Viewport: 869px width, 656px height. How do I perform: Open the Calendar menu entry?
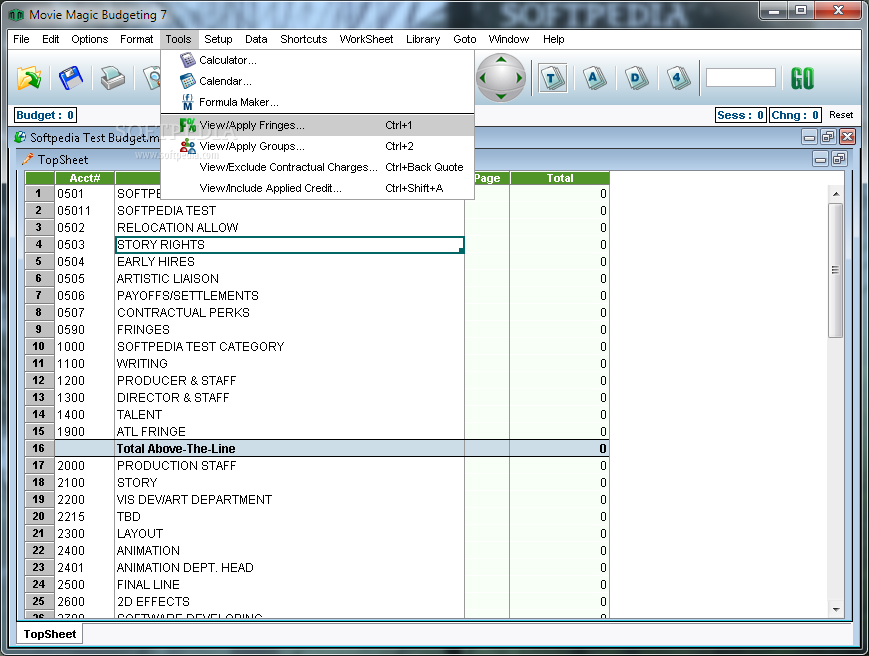[x=317, y=81]
